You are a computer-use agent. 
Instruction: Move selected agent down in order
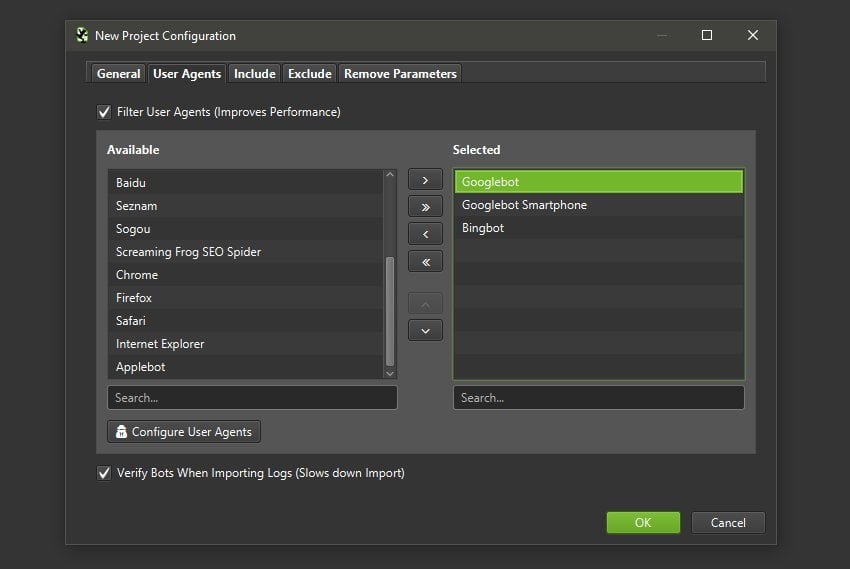(425, 331)
